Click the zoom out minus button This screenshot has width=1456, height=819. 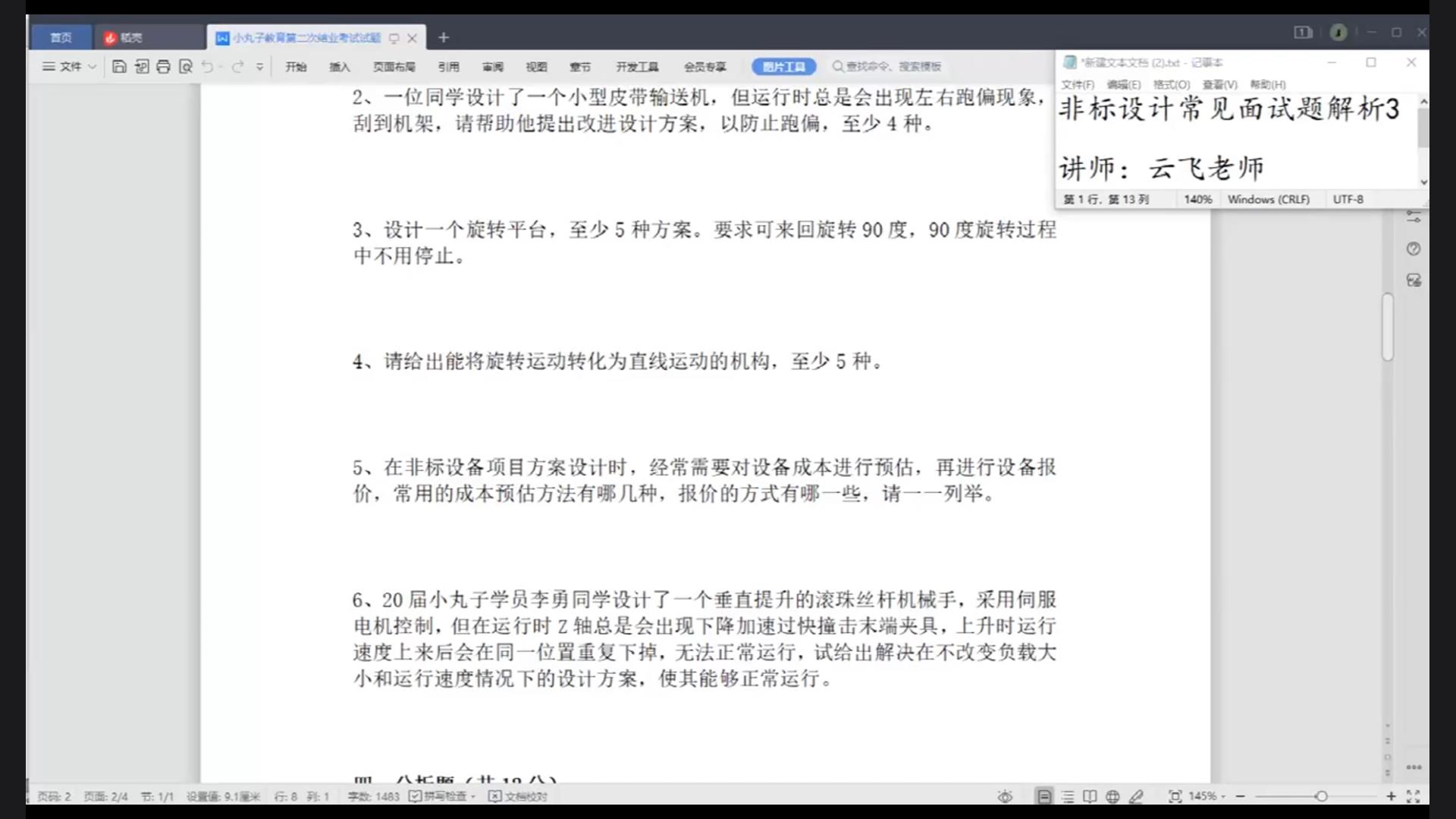pos(1241,796)
